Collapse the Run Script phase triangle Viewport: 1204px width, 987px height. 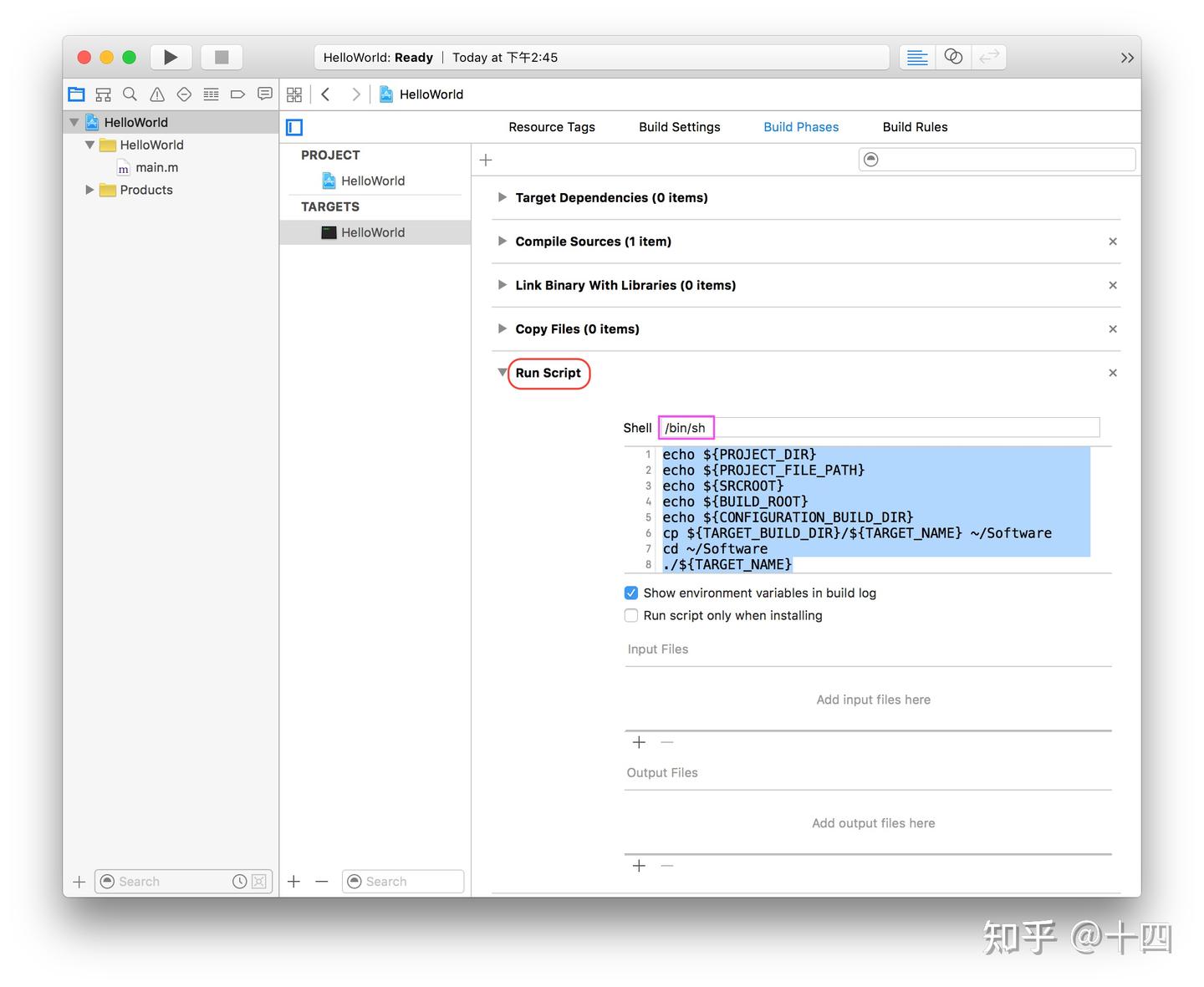(502, 373)
